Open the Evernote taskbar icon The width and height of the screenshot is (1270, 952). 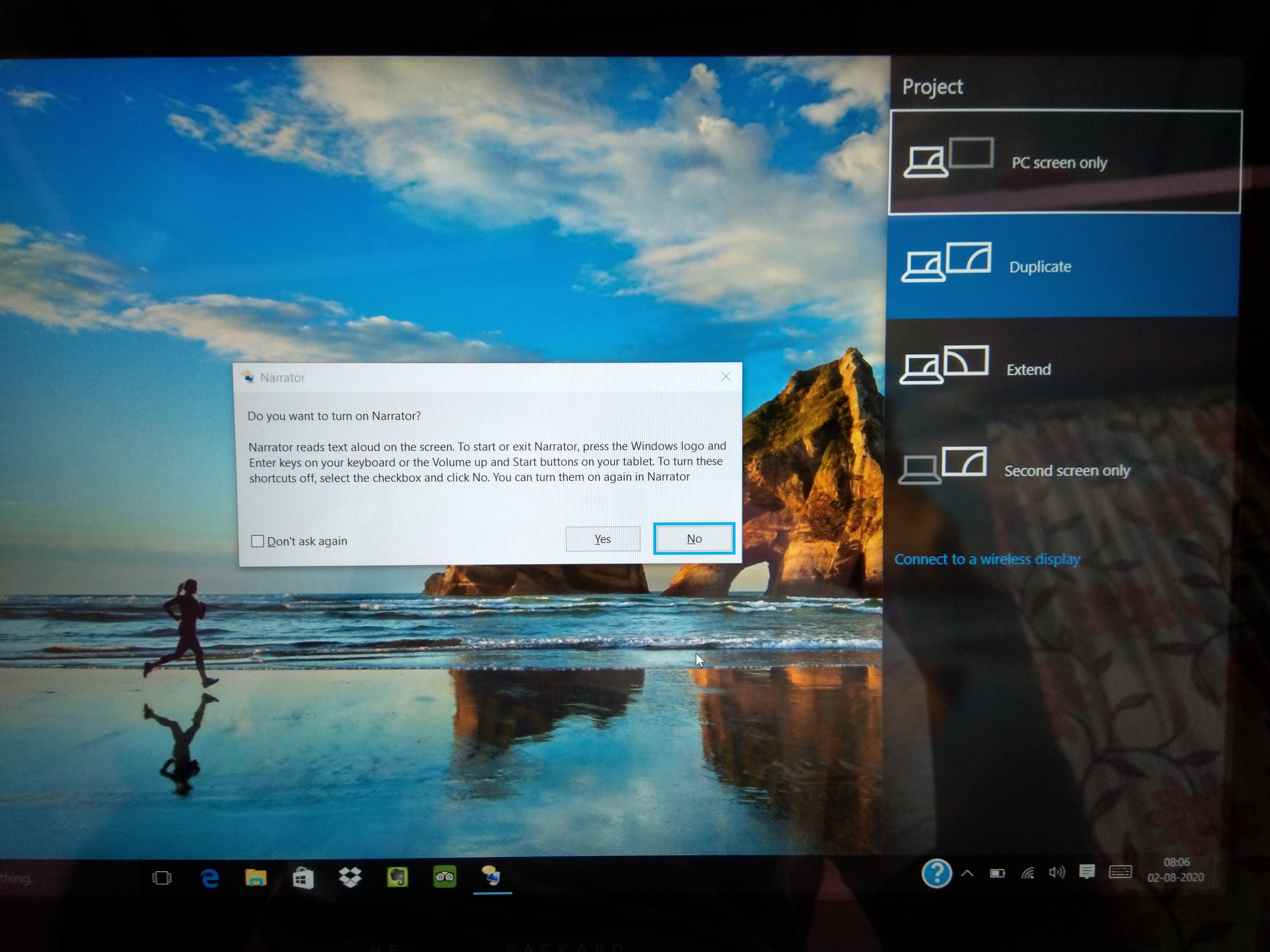click(x=397, y=877)
